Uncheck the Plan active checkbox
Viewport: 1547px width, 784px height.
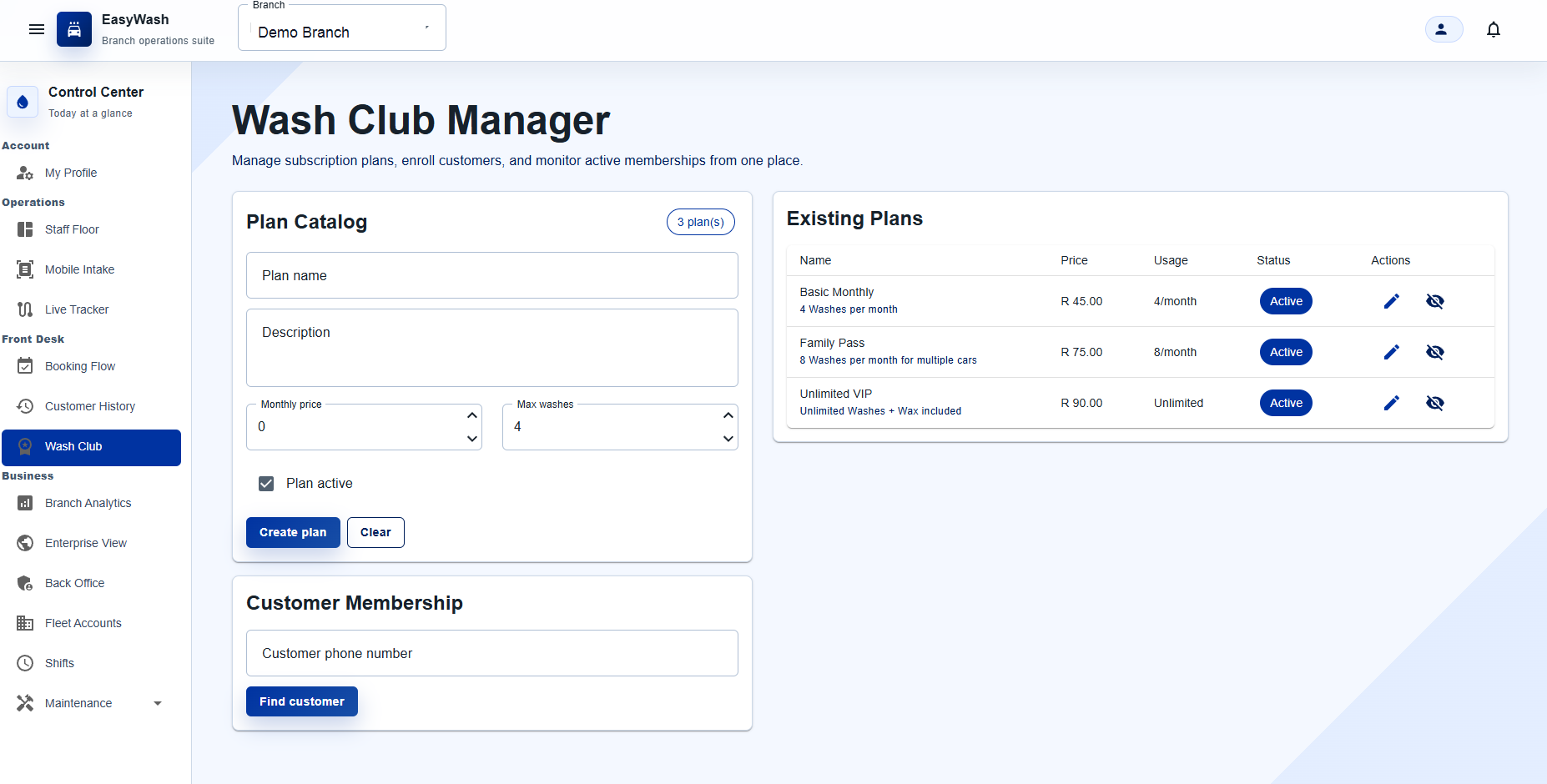[x=266, y=484]
